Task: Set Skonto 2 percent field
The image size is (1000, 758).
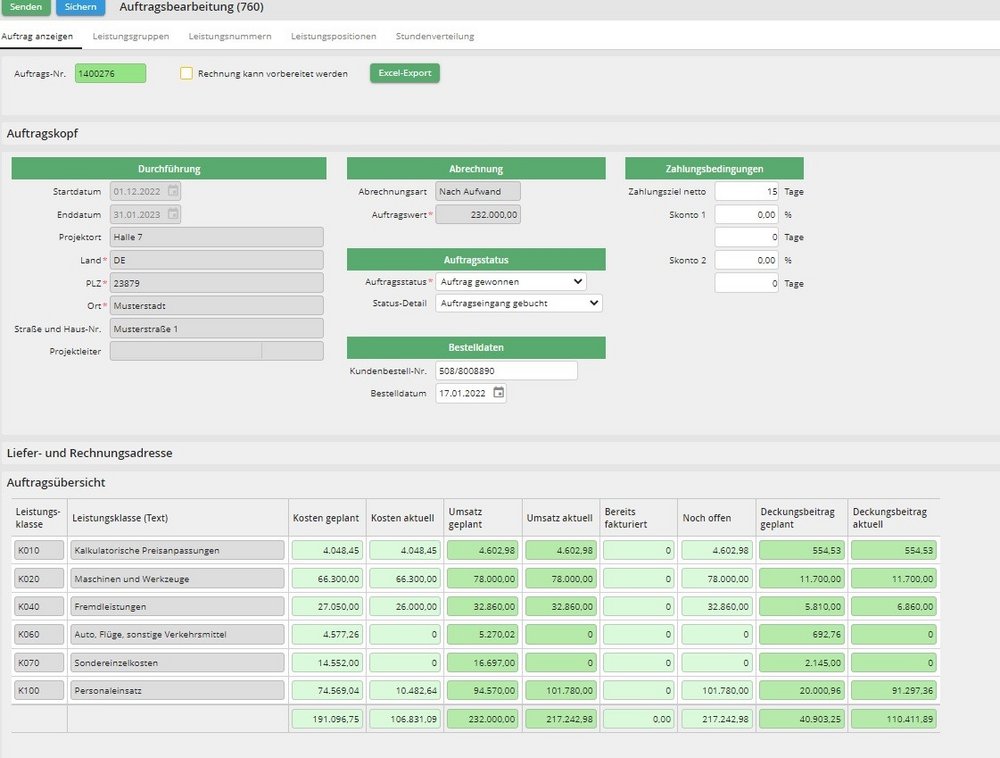Action: (746, 260)
